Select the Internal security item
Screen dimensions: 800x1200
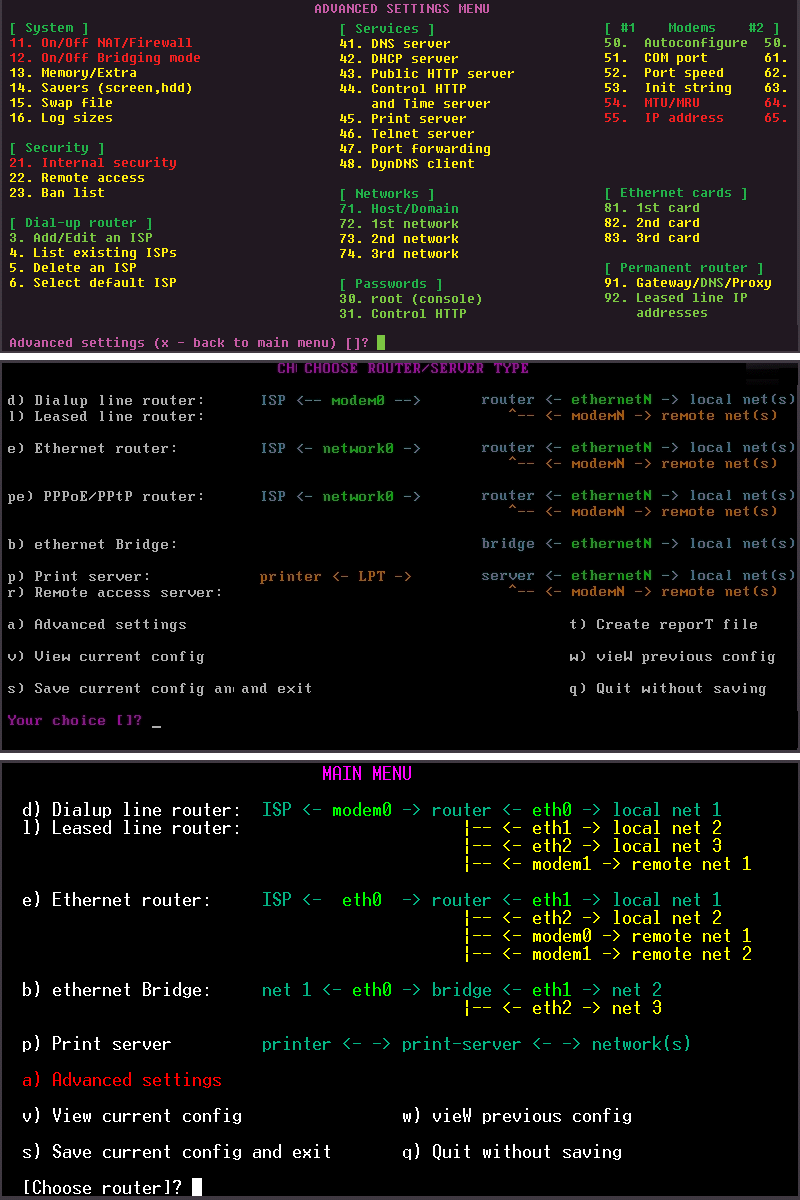(93, 163)
